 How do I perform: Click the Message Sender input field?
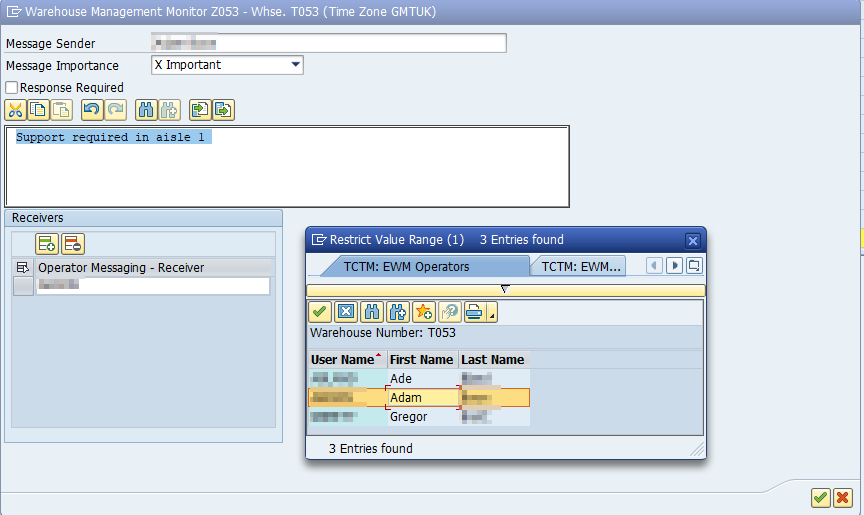(x=328, y=44)
